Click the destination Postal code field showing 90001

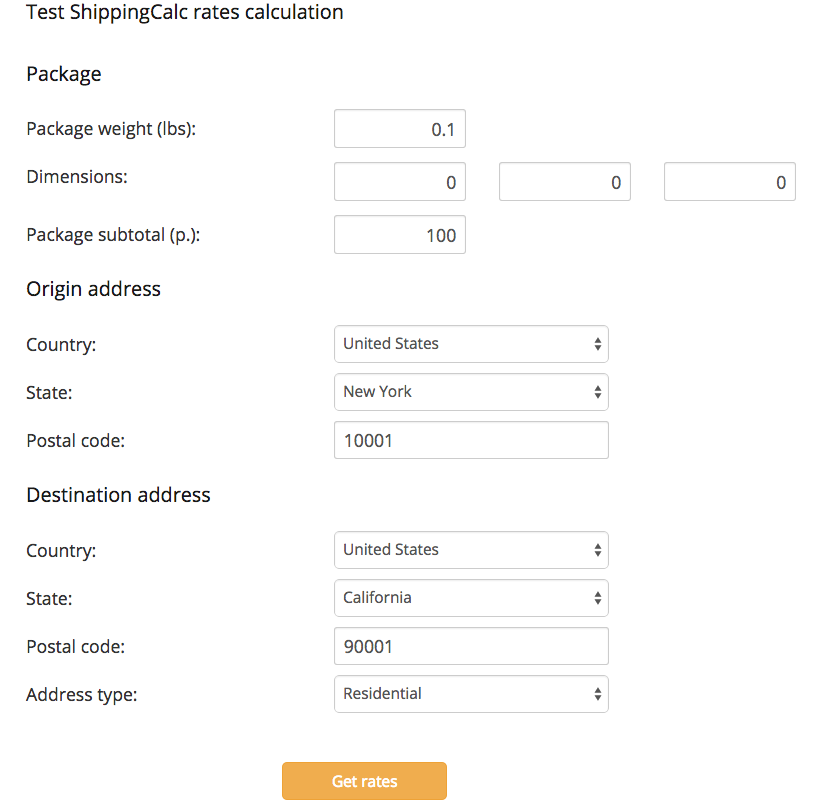(x=470, y=646)
